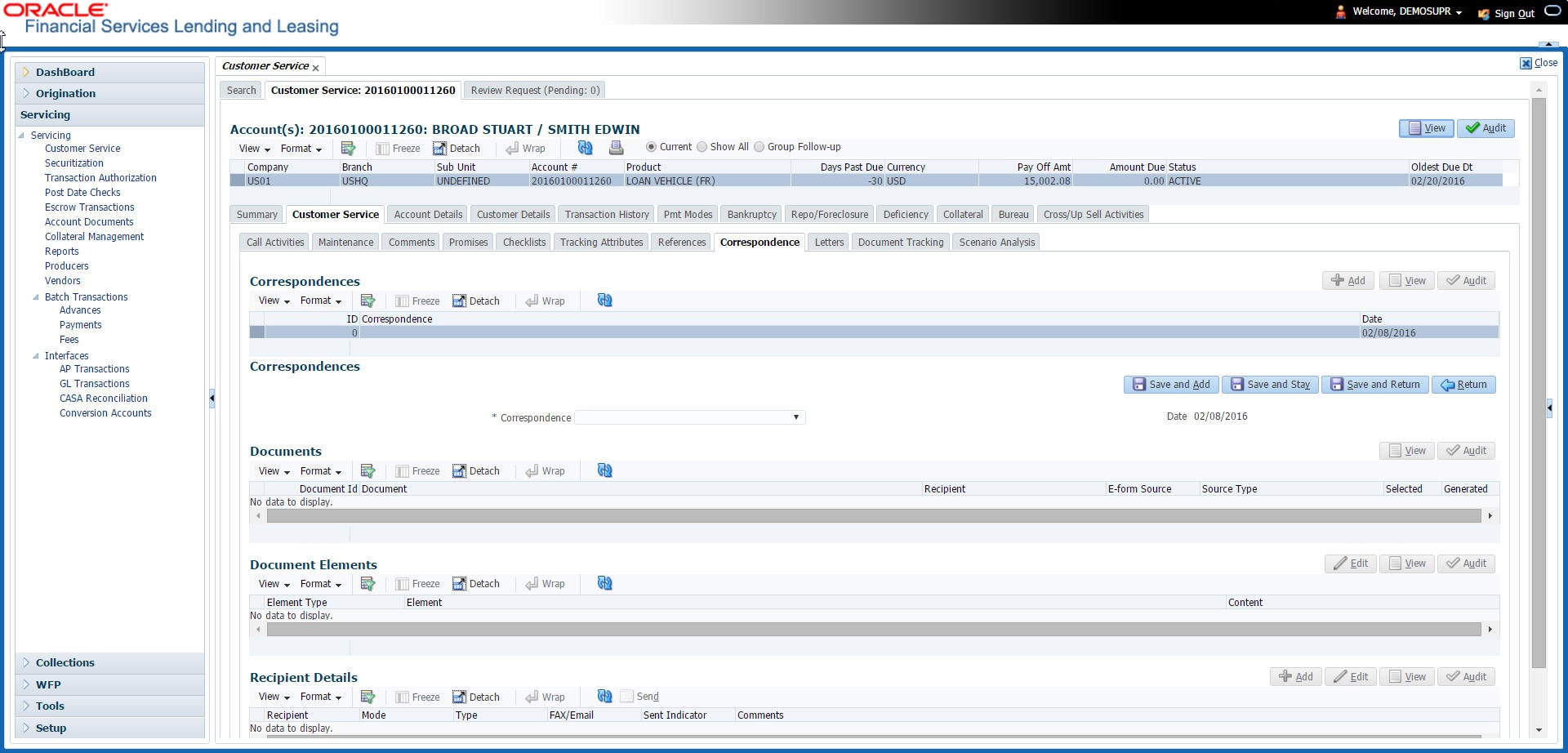Click the Close icon at top right
The width and height of the screenshot is (1568, 753).
tap(1526, 63)
